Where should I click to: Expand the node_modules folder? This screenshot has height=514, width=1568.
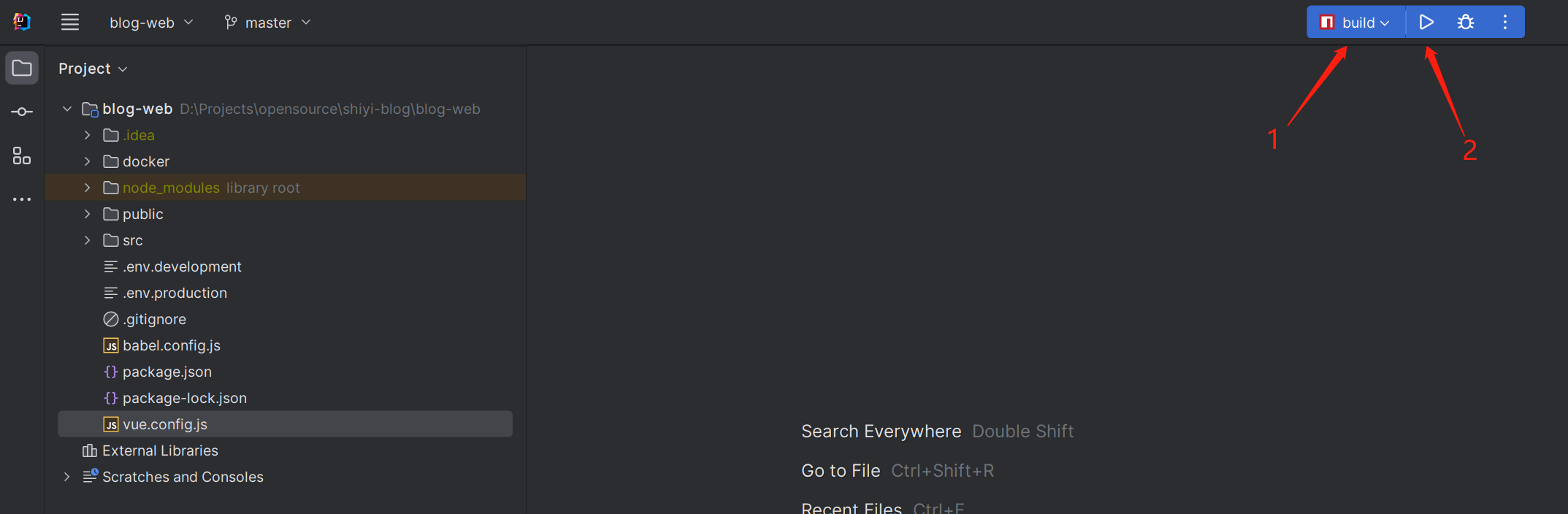click(88, 188)
